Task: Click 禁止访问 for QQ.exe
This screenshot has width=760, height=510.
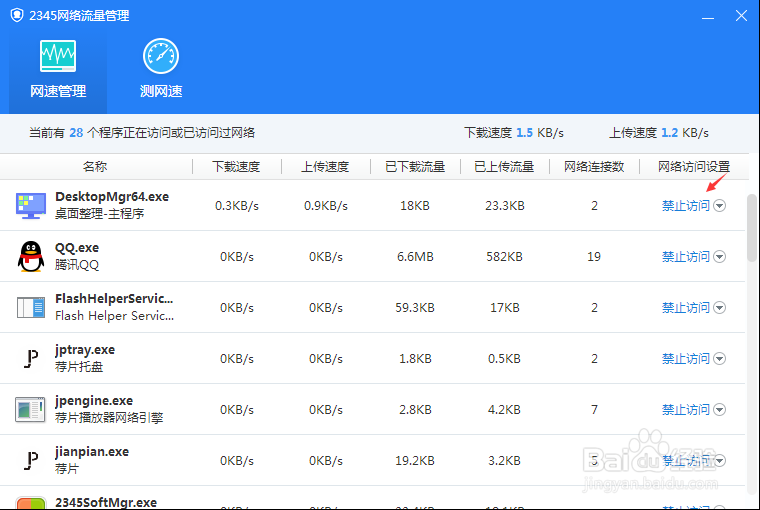Action: [686, 256]
